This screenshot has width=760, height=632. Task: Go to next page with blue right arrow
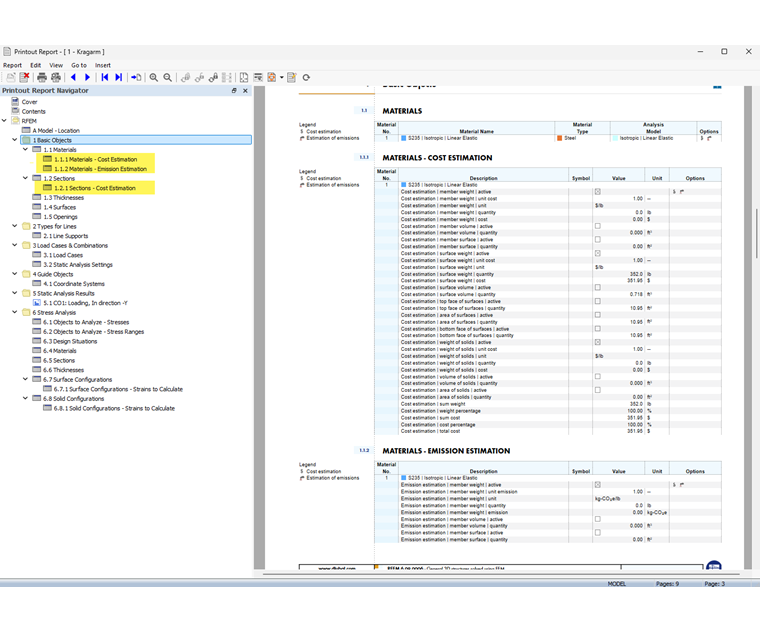tap(87, 78)
